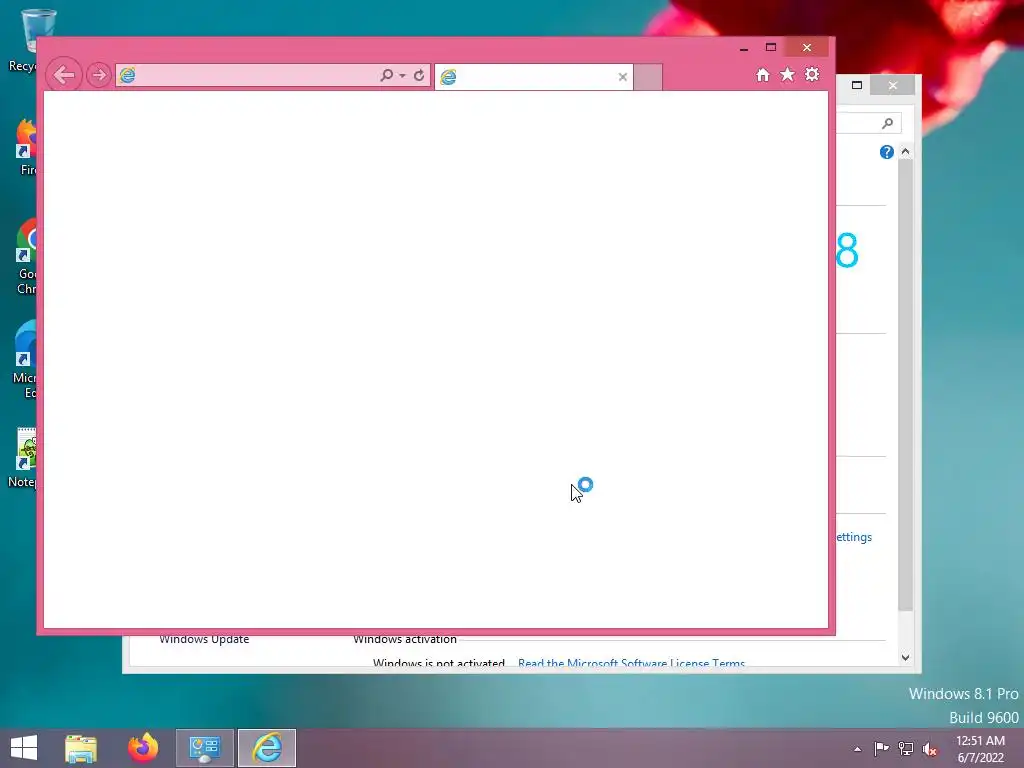Select the Microsoft Edge desktop shortcut

coord(25,360)
